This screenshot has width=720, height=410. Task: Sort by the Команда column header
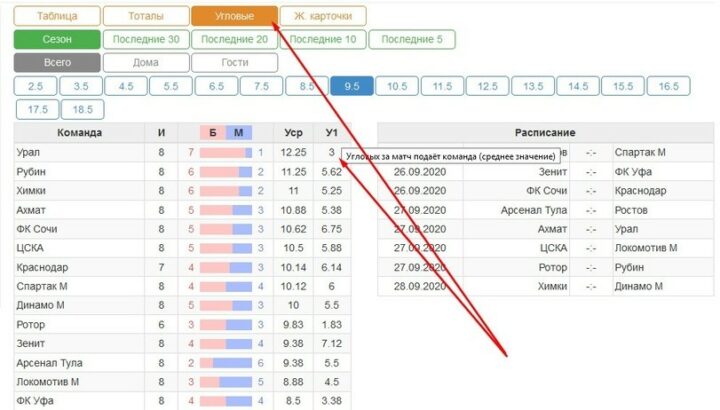click(79, 133)
